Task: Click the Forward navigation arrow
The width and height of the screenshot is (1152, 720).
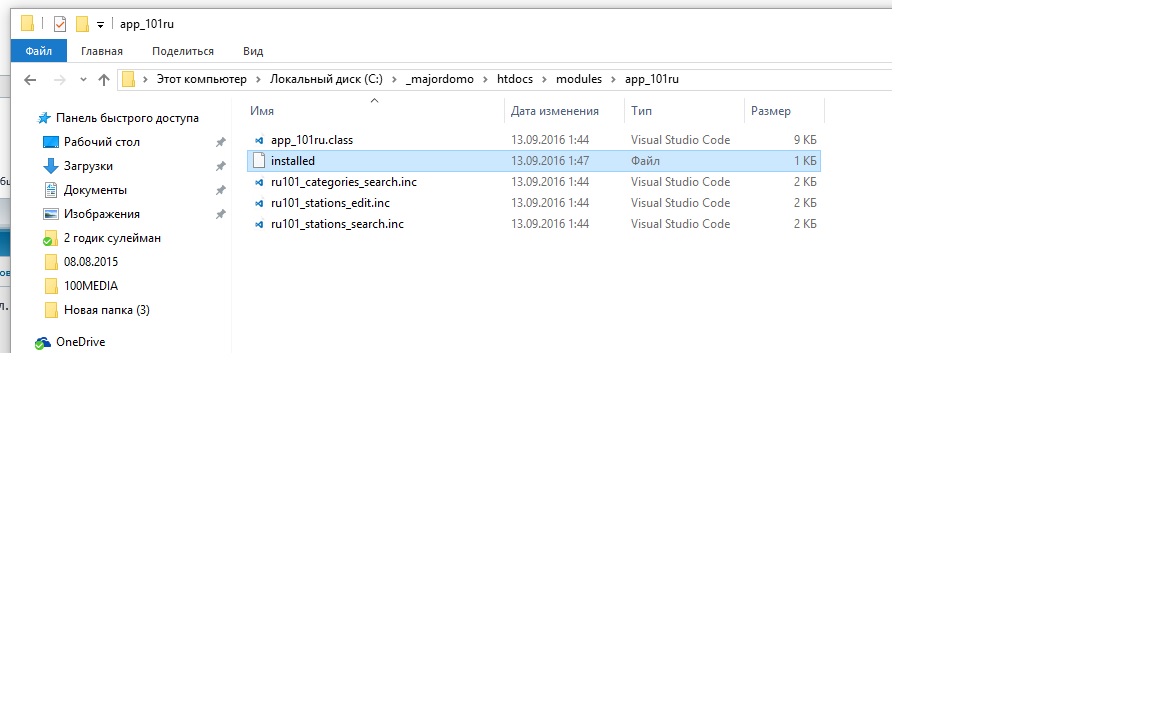Action: tap(60, 79)
